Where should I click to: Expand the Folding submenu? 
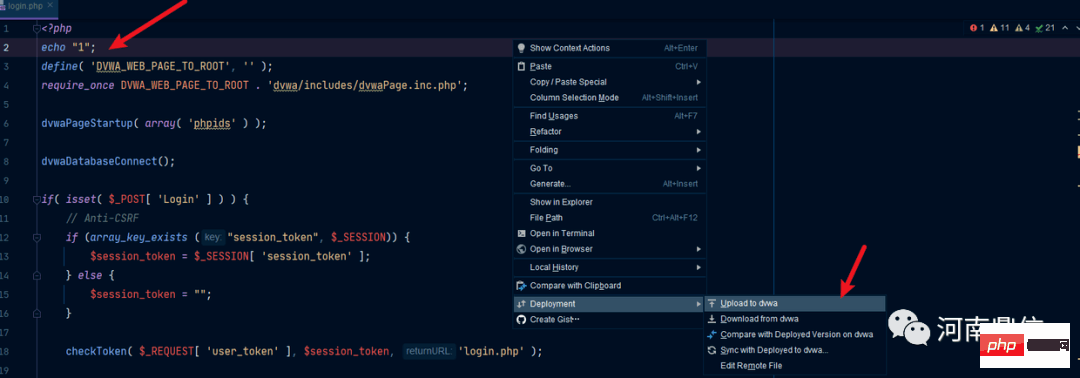click(698, 150)
